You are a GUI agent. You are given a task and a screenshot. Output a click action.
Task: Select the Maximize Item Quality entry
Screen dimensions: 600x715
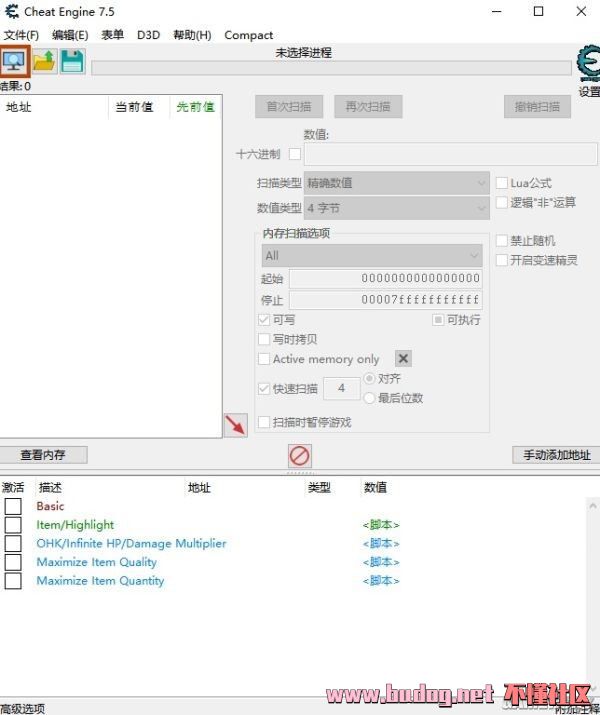point(97,562)
